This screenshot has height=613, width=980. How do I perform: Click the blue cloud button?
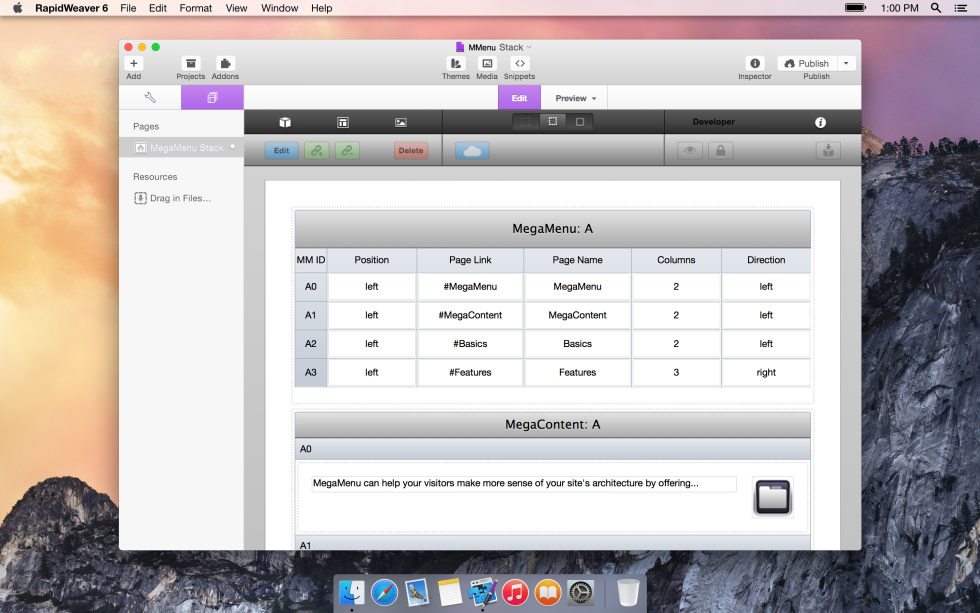click(x=472, y=151)
